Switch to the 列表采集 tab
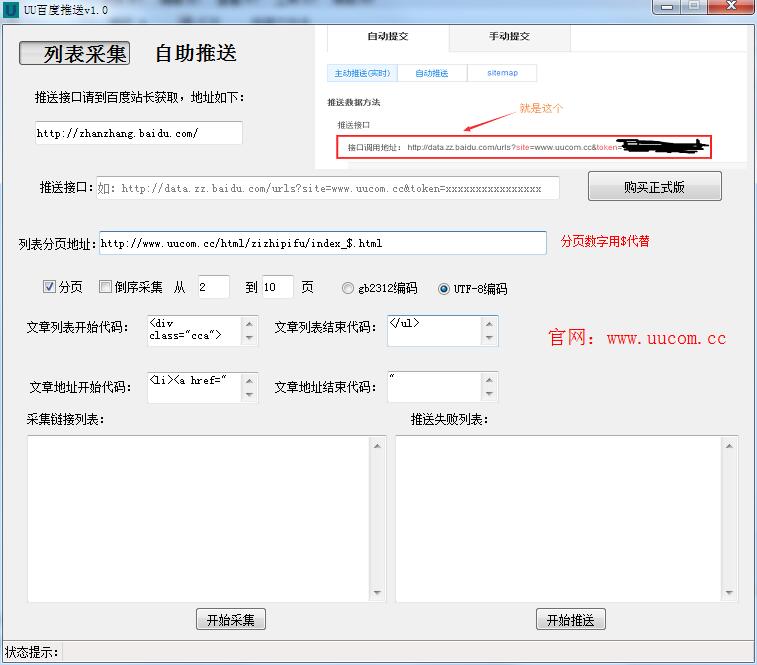The image size is (757, 665). 75,54
